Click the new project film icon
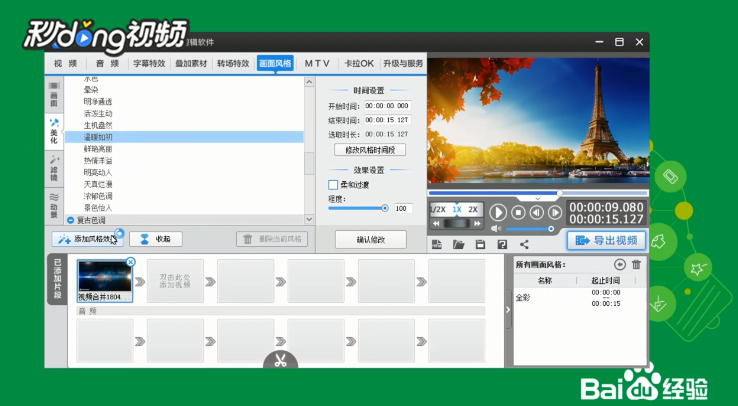 tap(437, 244)
